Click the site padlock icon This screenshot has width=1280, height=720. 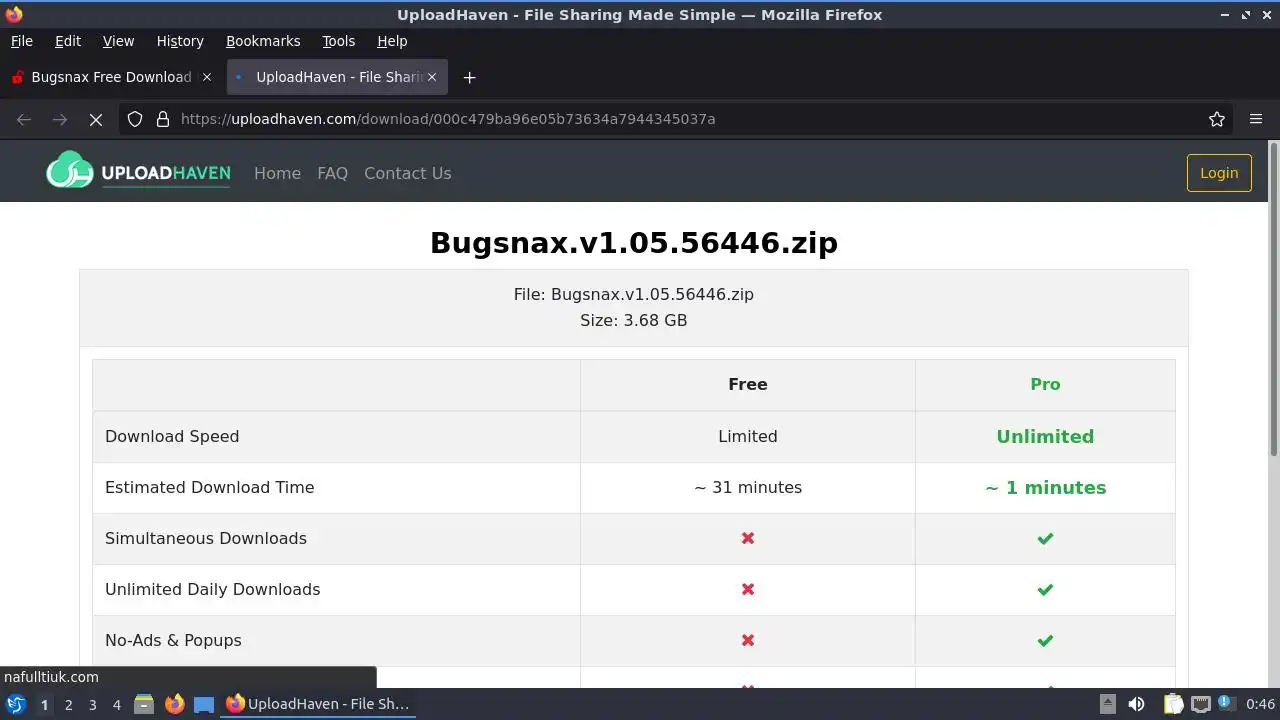(x=163, y=119)
